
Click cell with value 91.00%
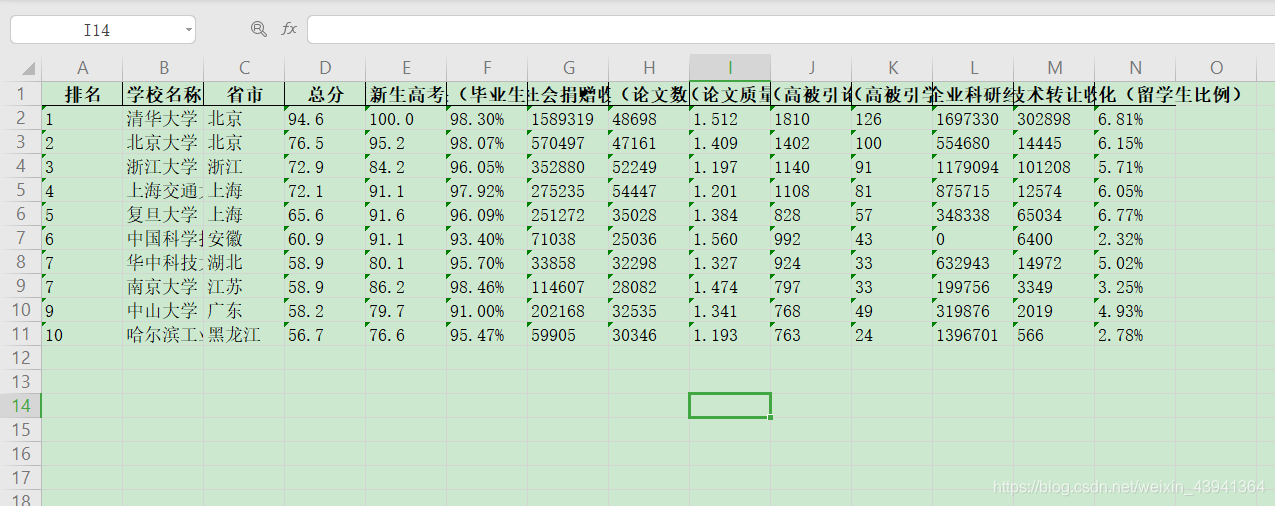[487, 310]
